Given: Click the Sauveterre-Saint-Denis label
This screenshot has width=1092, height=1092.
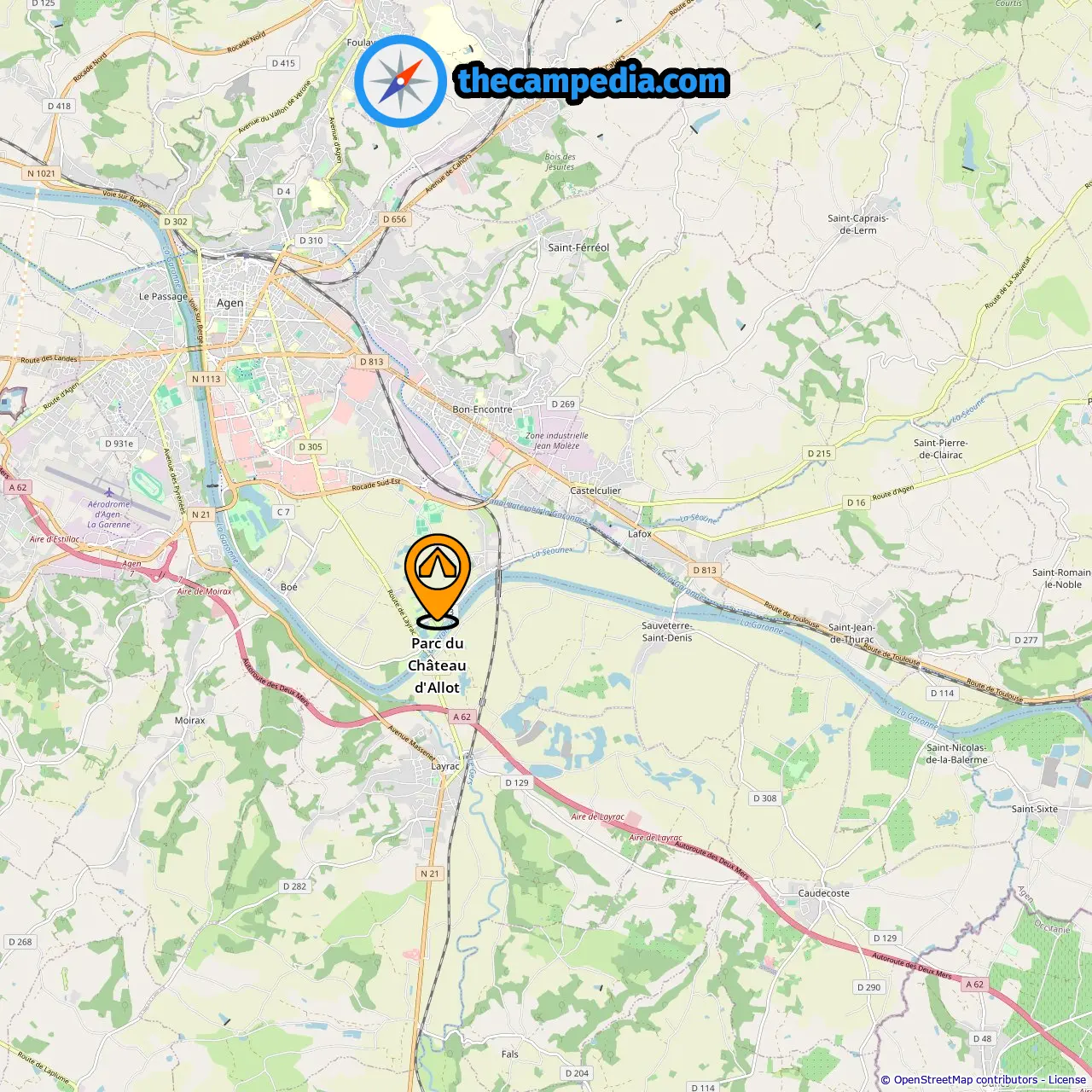Looking at the screenshot, I should (x=667, y=631).
